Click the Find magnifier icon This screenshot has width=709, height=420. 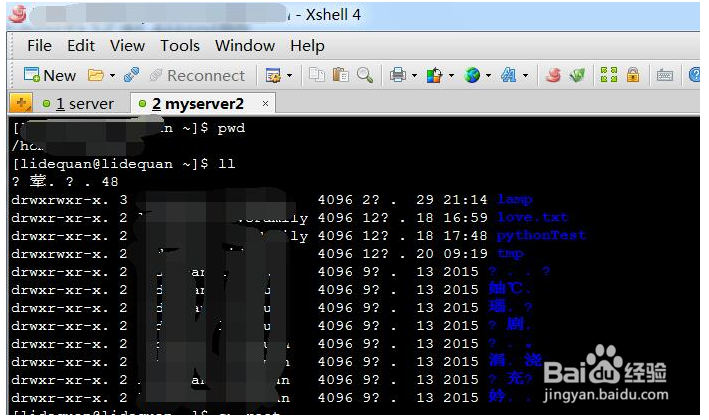[364, 75]
